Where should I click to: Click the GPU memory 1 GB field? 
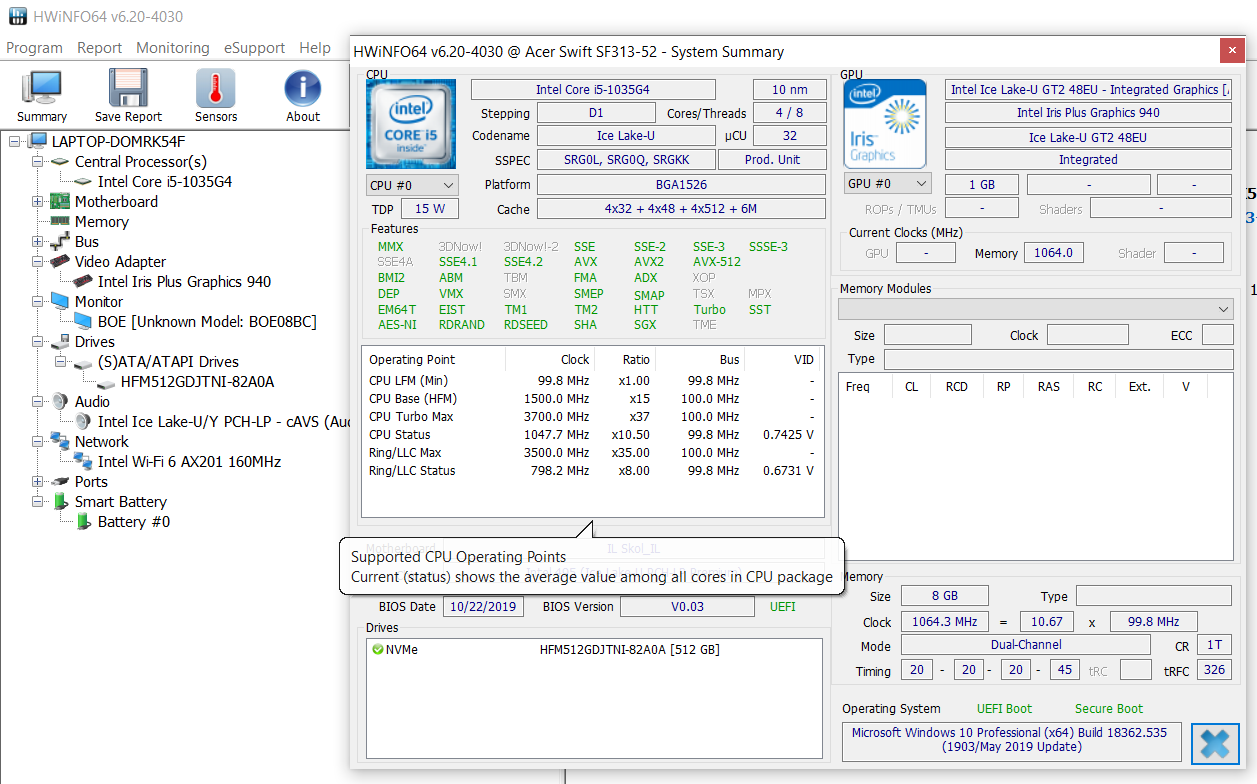pos(980,184)
